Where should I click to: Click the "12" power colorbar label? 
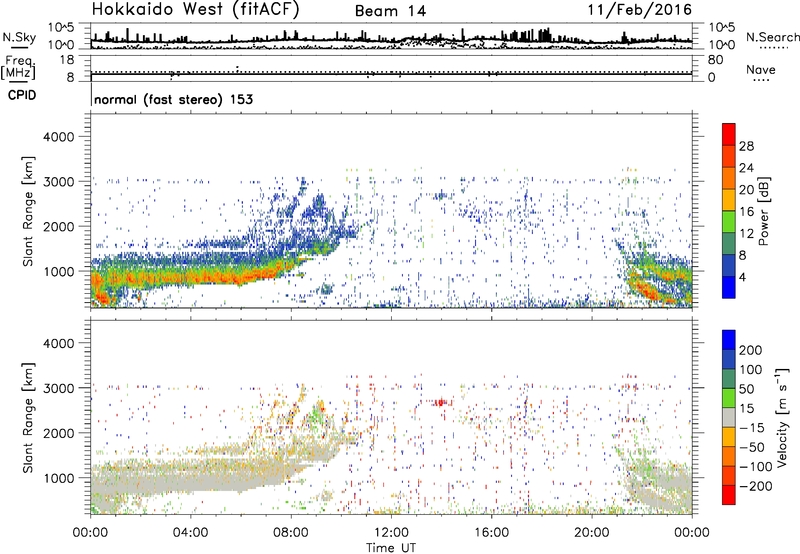click(x=746, y=234)
